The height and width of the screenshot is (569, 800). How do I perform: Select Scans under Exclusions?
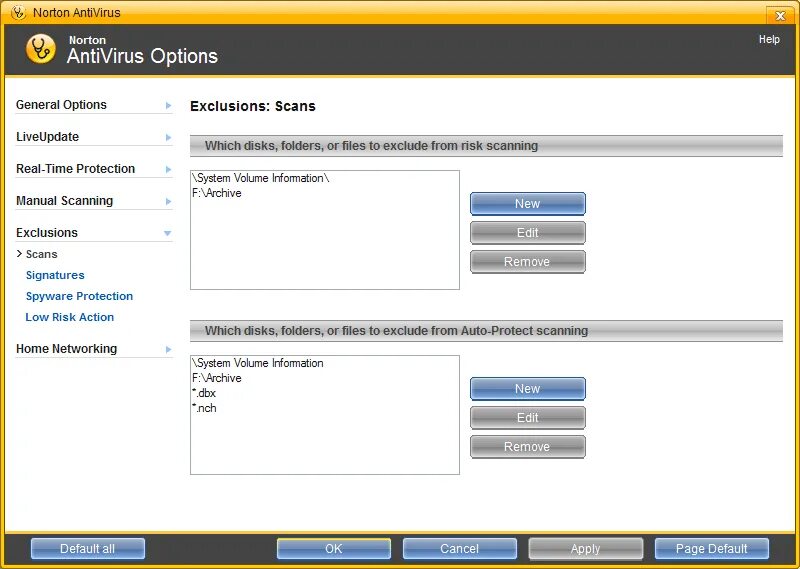(x=41, y=254)
